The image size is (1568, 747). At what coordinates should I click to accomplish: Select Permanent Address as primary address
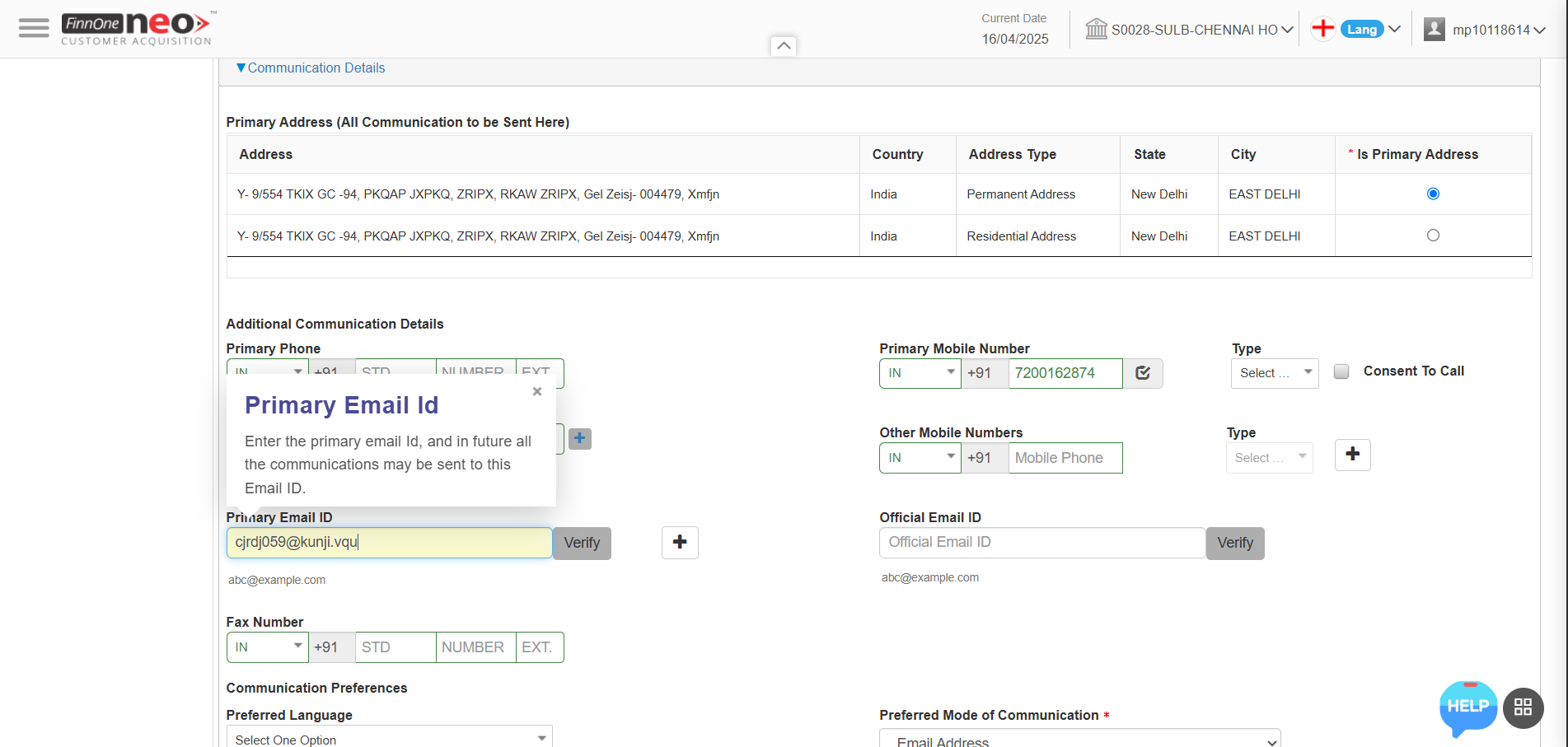click(x=1433, y=194)
